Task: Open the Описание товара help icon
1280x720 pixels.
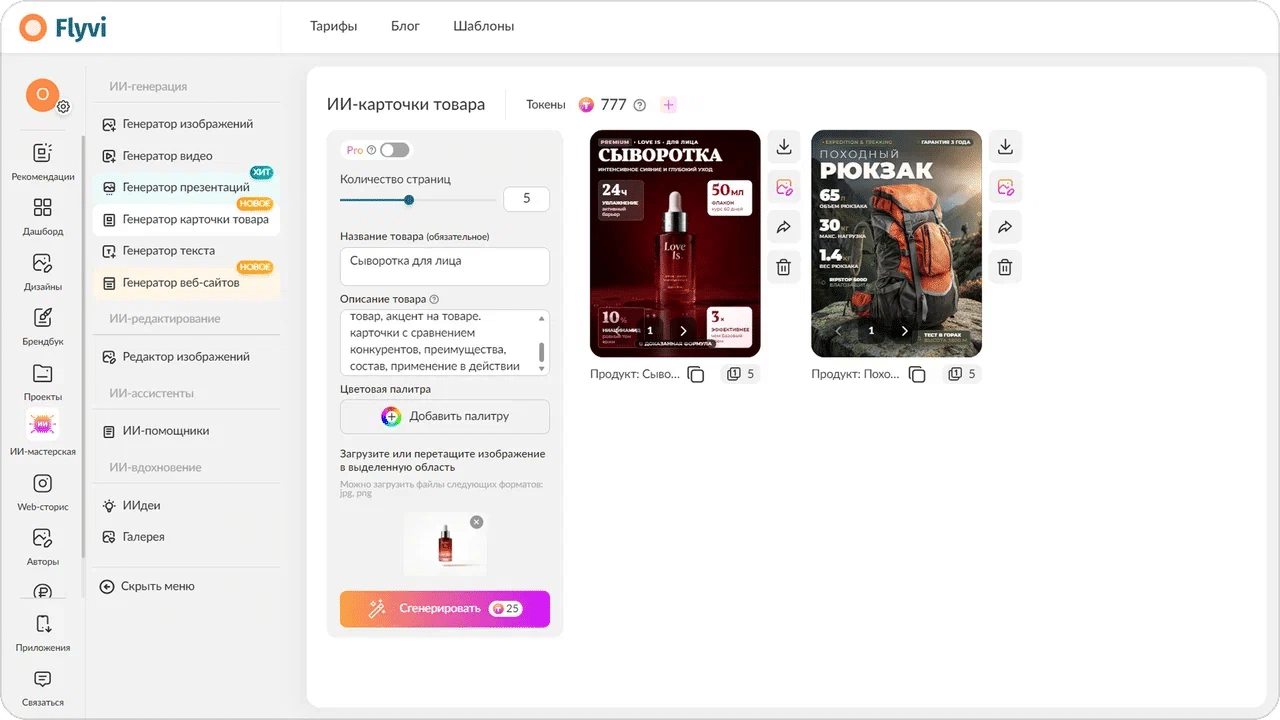Action: tap(434, 299)
